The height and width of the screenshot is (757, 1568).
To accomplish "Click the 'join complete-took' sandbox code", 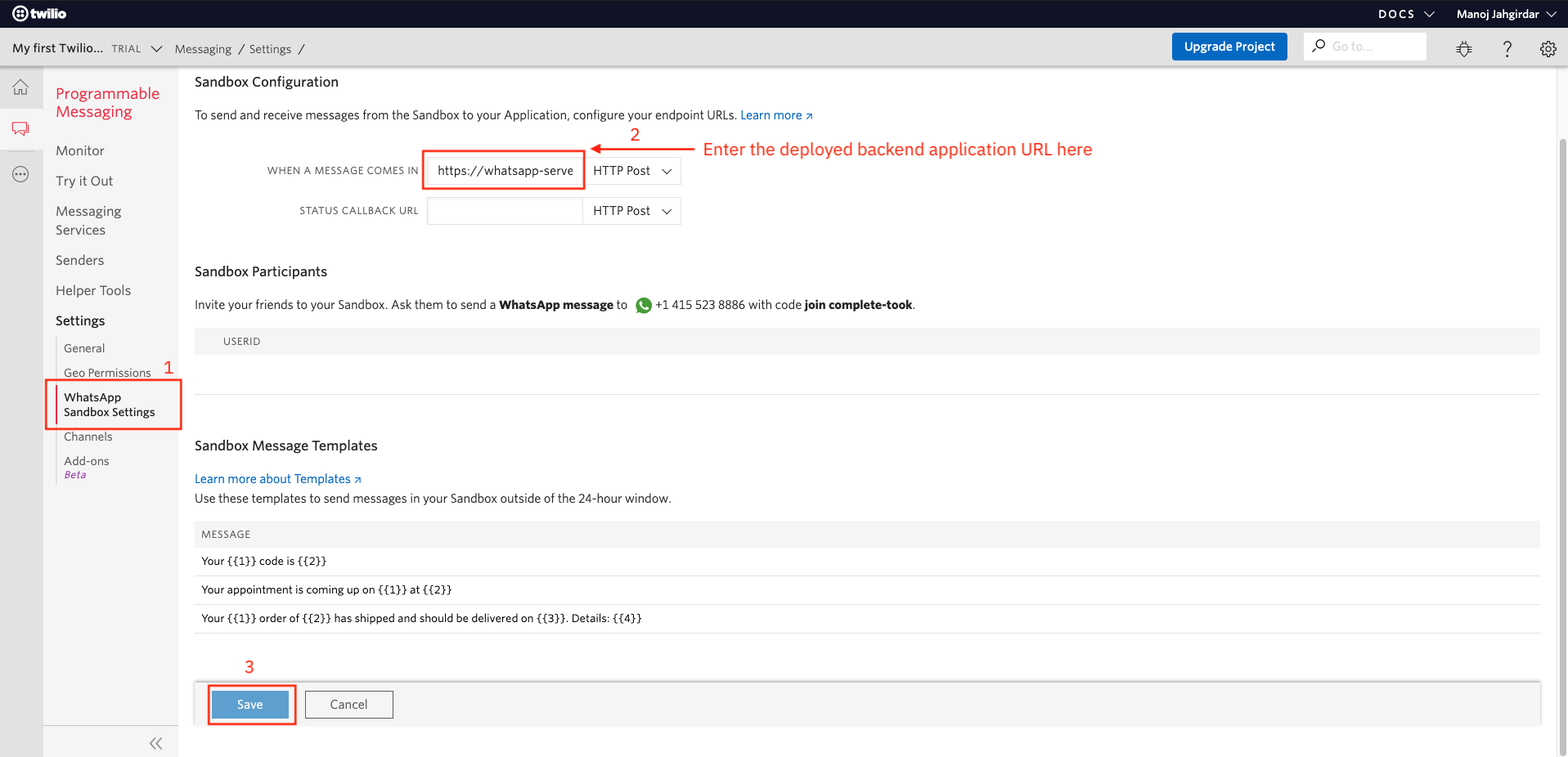I will point(858,305).
